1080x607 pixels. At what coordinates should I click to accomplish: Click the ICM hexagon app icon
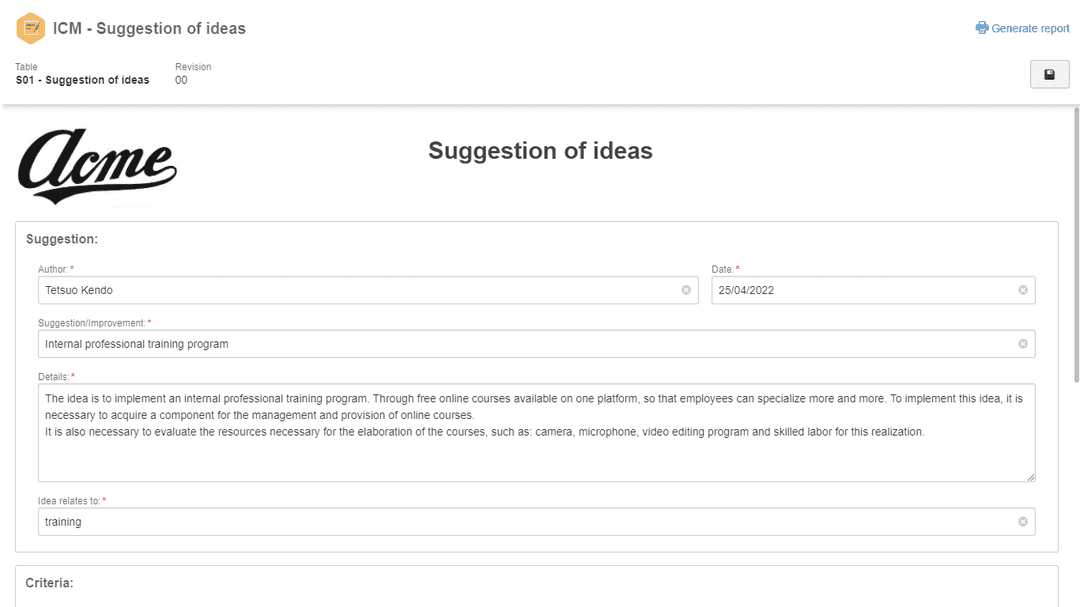30,28
